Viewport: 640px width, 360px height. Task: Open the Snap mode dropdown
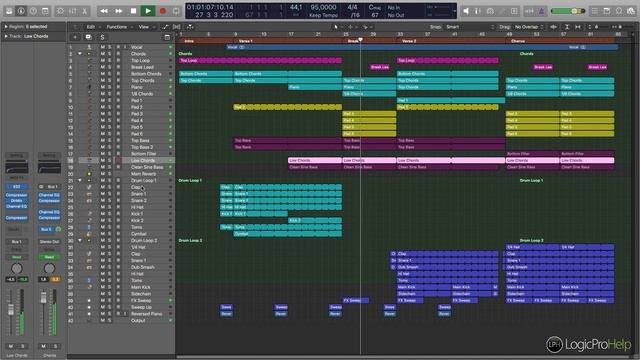(x=470, y=27)
